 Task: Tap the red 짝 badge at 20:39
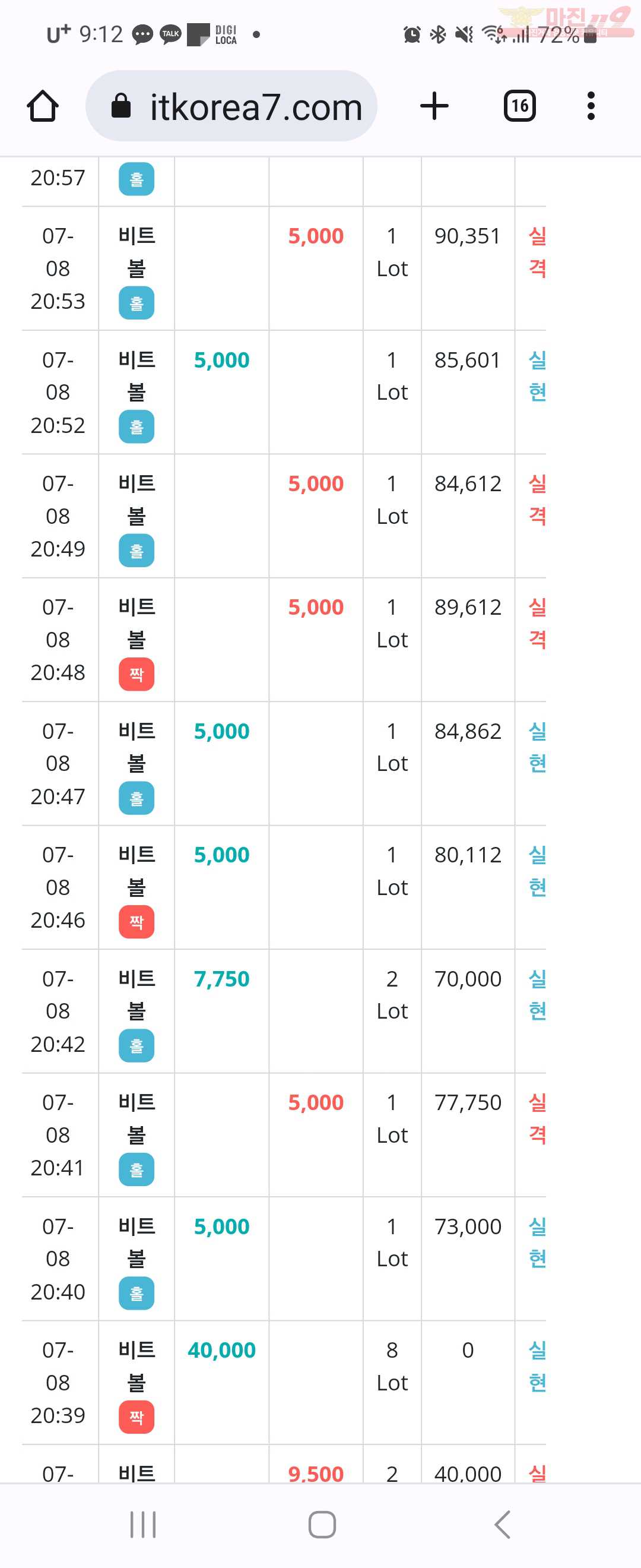click(x=137, y=1417)
